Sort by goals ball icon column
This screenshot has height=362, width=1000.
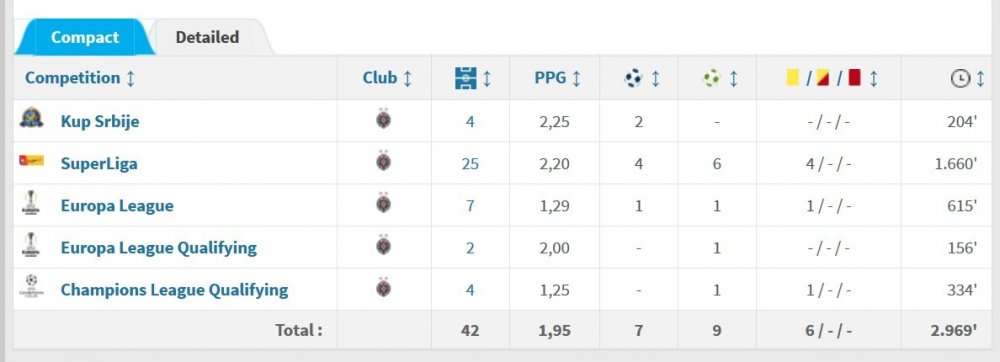642,78
